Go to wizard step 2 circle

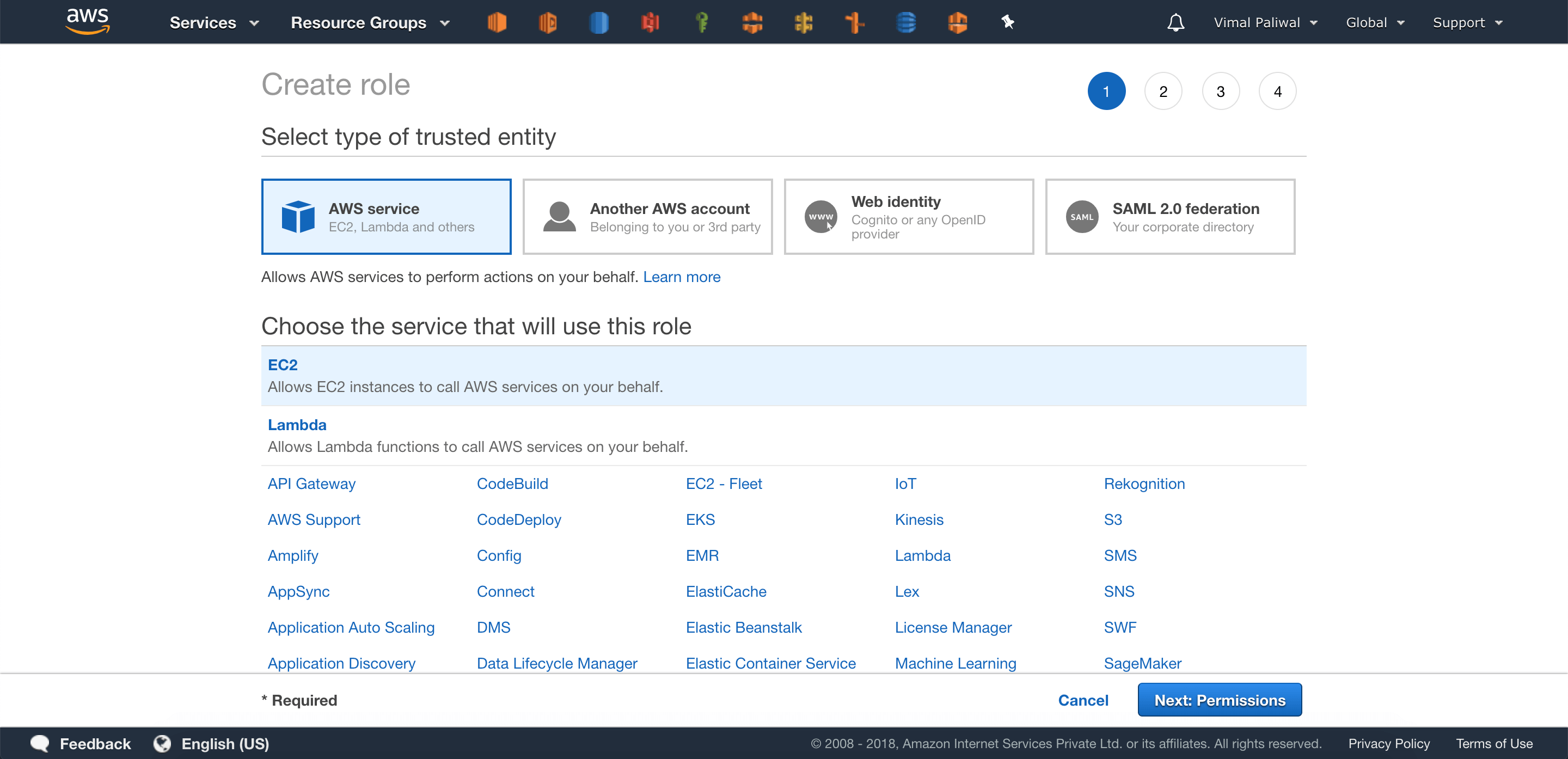tap(1162, 91)
